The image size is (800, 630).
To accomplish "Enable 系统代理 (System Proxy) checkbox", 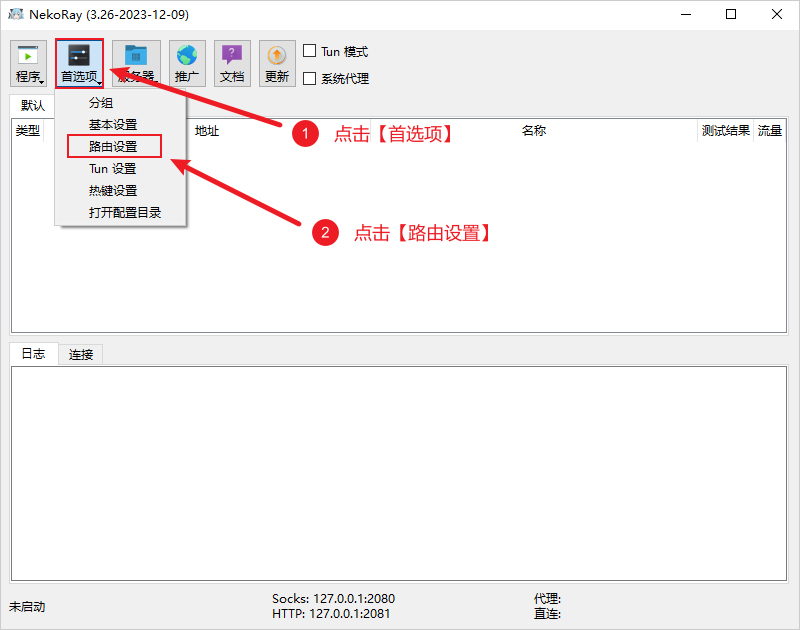I will point(310,78).
